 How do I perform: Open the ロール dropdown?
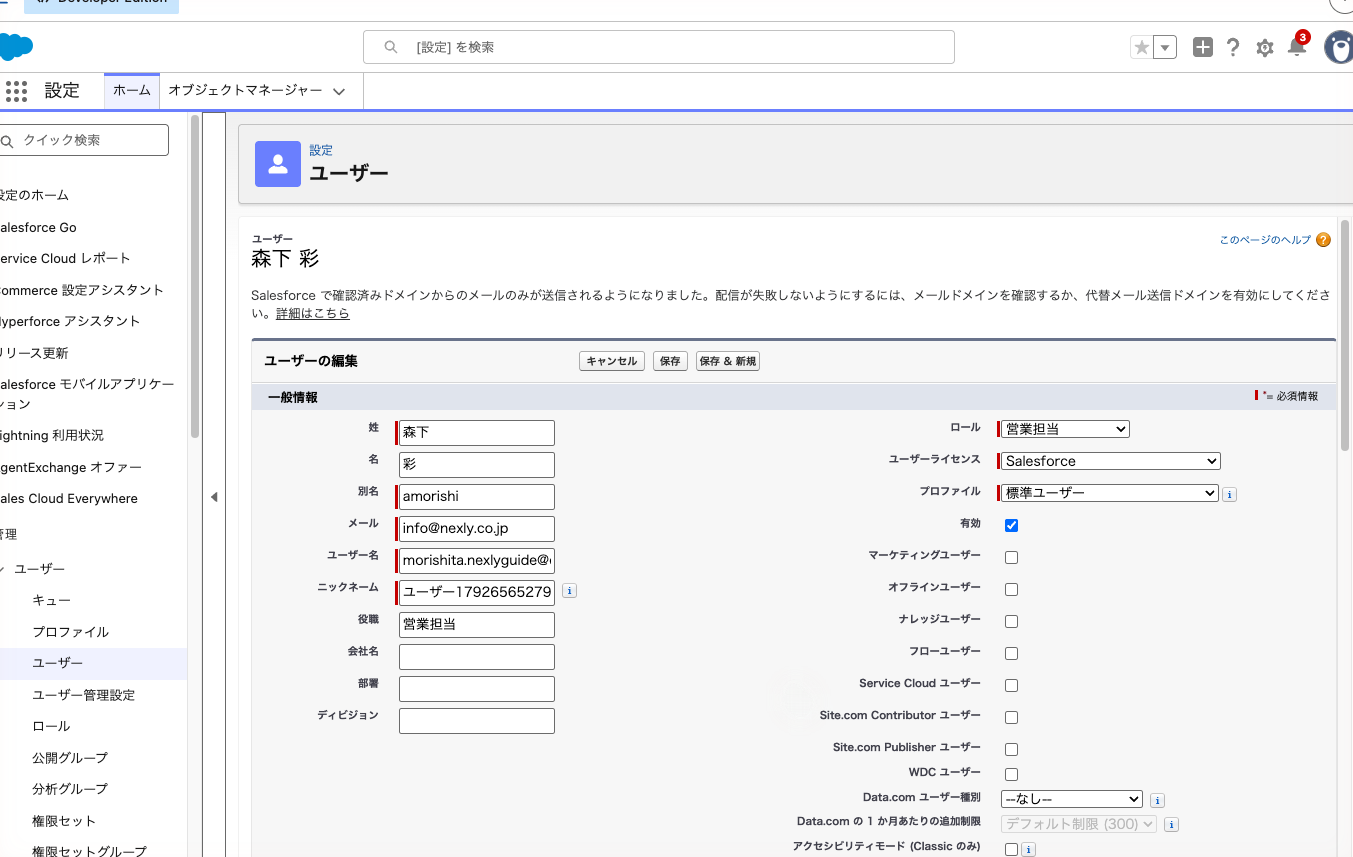[1065, 429]
